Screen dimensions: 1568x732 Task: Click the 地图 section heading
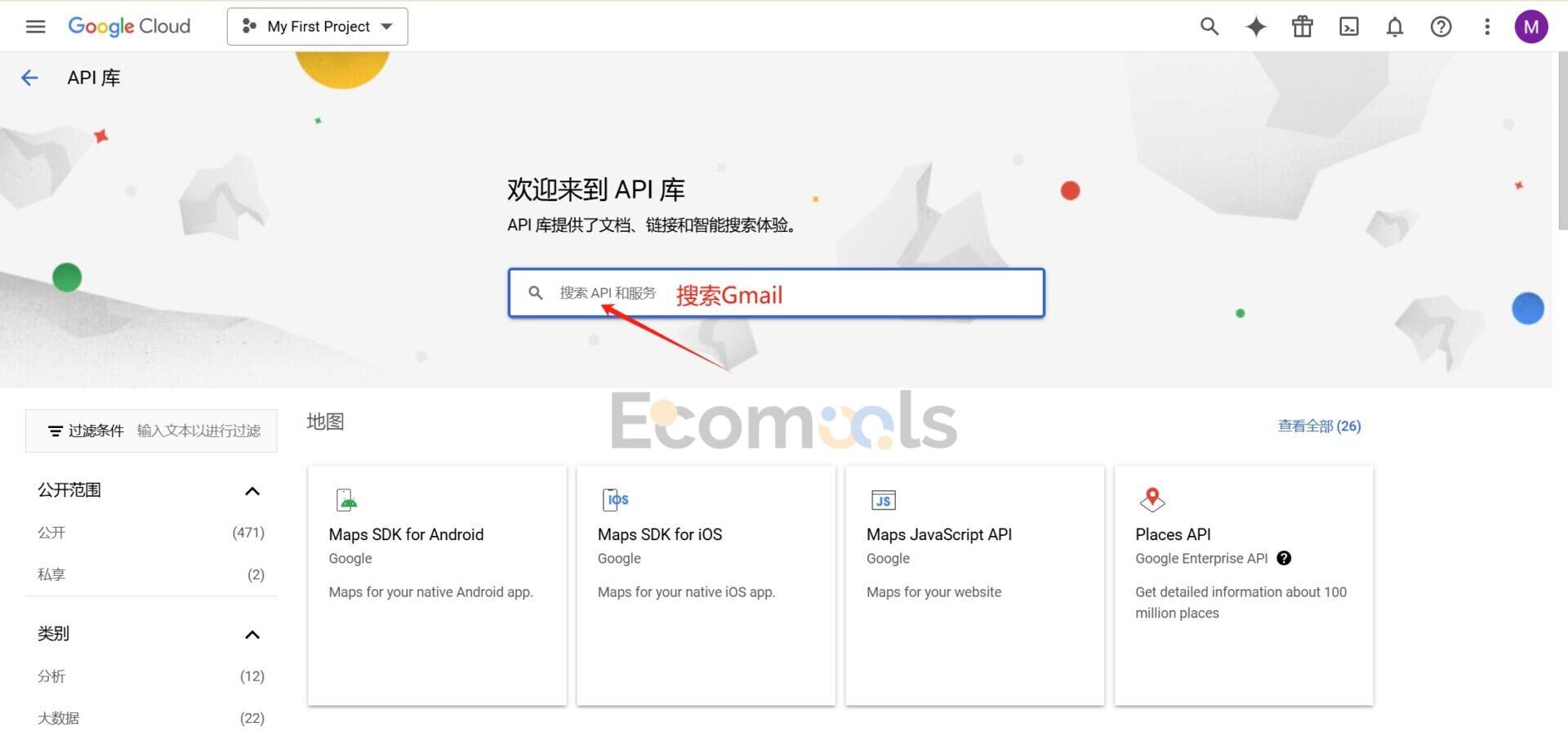325,422
